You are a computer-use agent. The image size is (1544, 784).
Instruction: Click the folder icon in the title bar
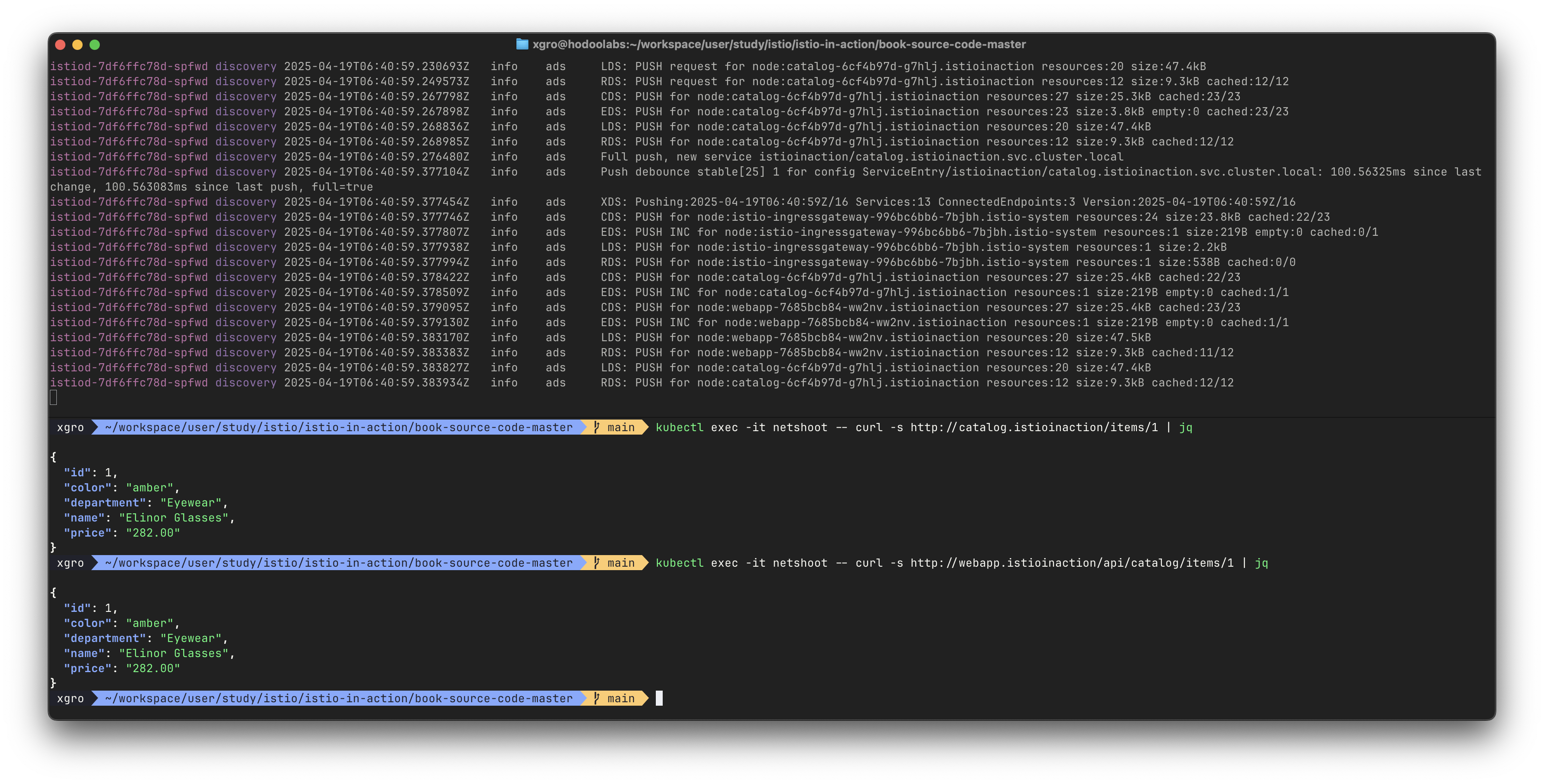pyautogui.click(x=522, y=44)
